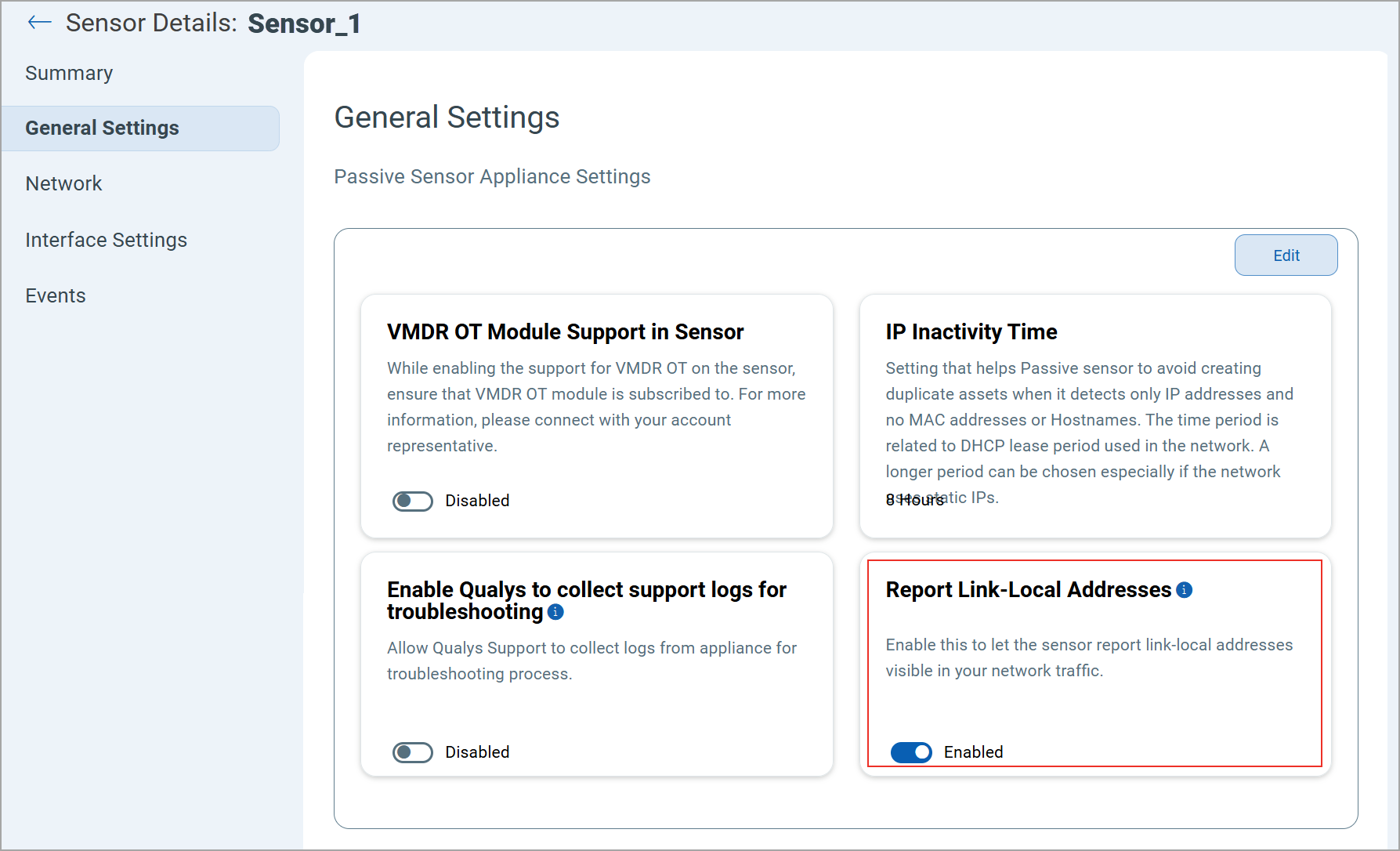Select Summary in the sidebar
This screenshot has height=851, width=1400.
(69, 72)
